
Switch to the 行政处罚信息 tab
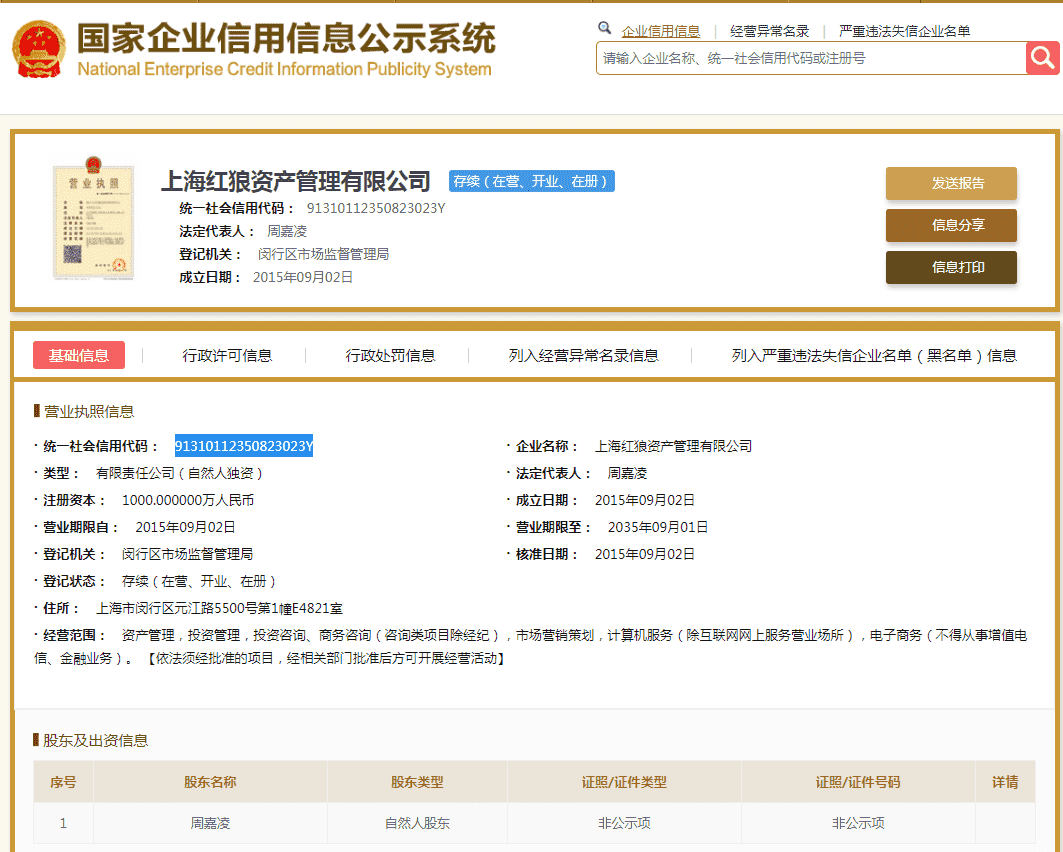(390, 355)
